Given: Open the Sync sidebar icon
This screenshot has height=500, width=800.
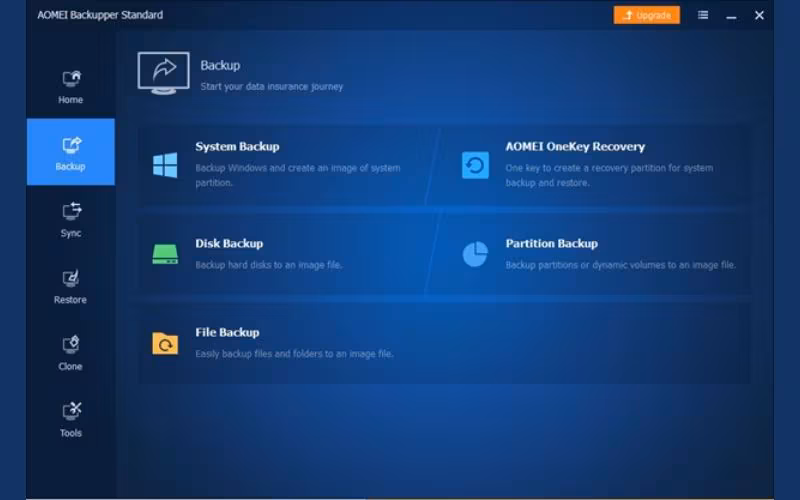Looking at the screenshot, I should 71,211.
